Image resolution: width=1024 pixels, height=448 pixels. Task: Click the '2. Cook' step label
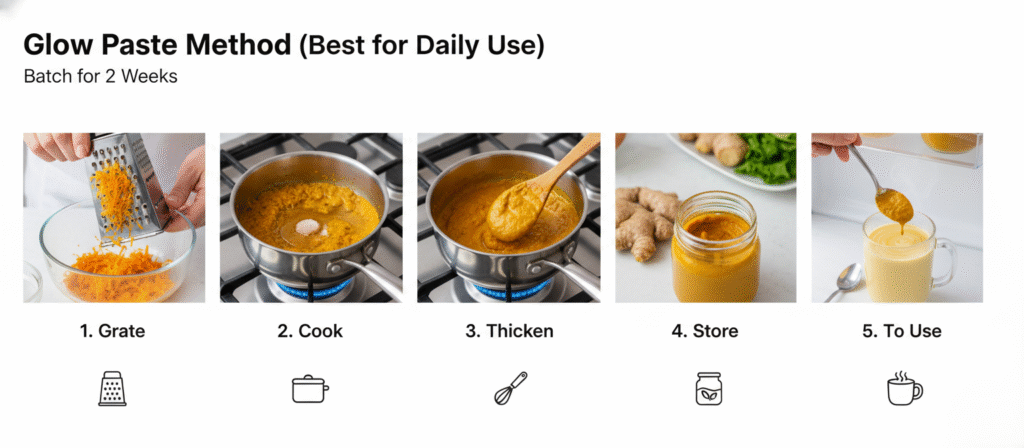[x=310, y=331]
